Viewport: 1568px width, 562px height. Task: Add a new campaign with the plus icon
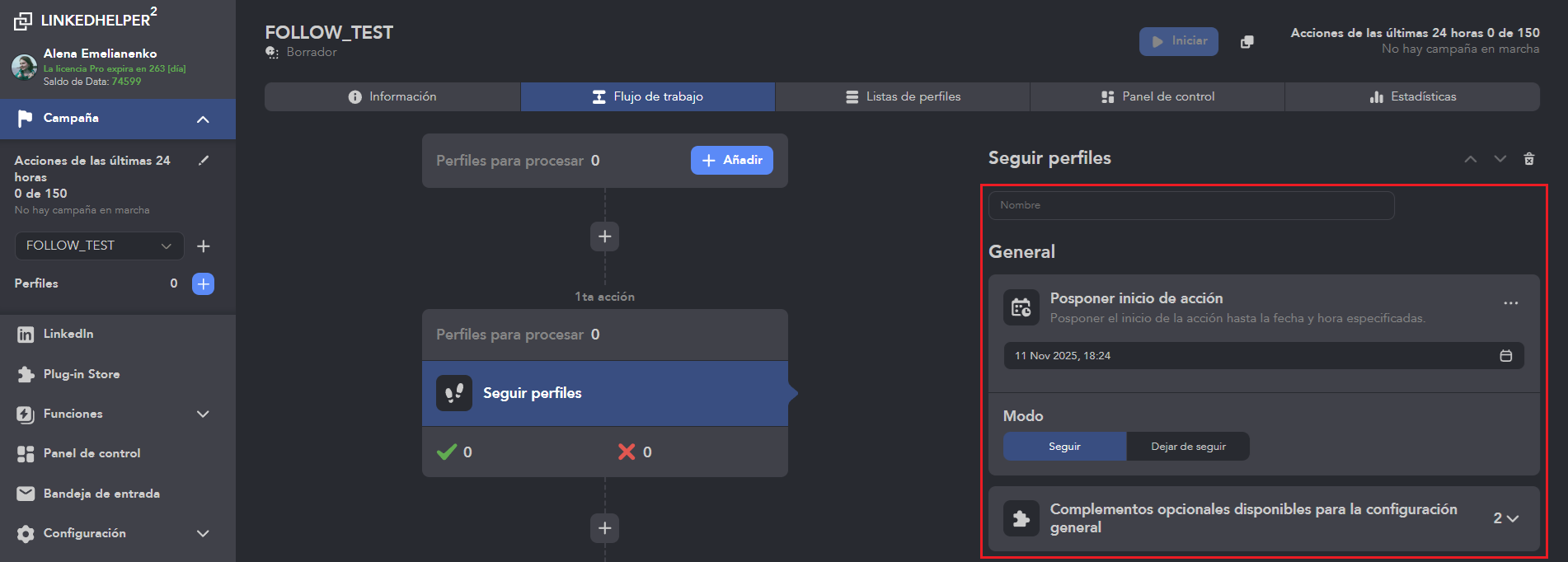point(204,246)
